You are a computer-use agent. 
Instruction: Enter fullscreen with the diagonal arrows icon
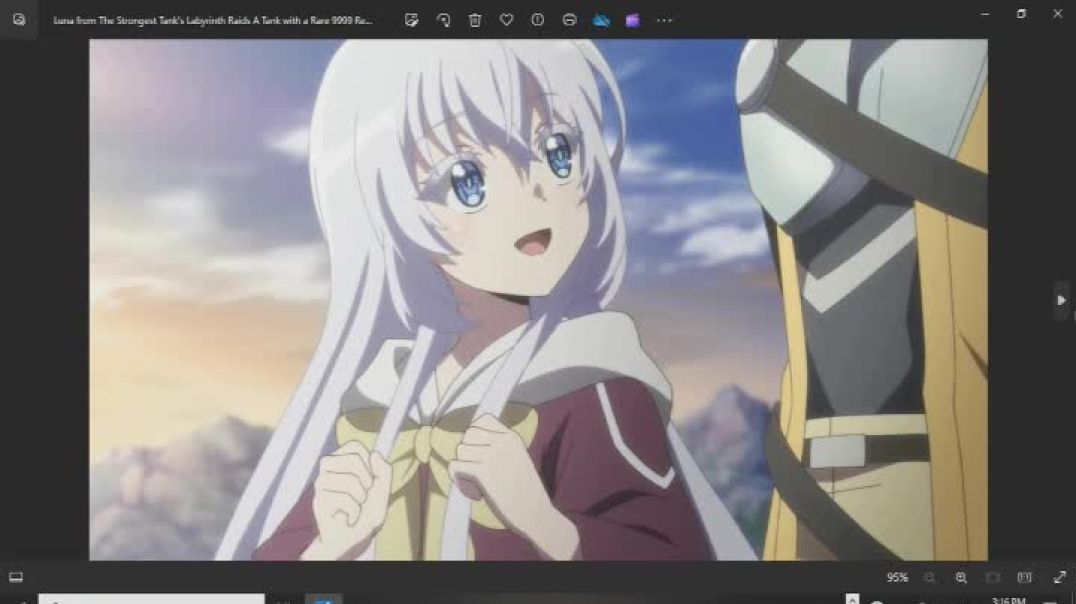(1059, 578)
